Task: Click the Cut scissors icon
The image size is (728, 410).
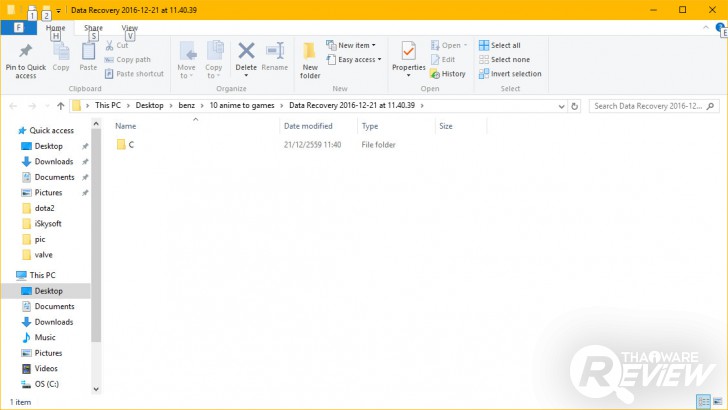Action: 109,45
